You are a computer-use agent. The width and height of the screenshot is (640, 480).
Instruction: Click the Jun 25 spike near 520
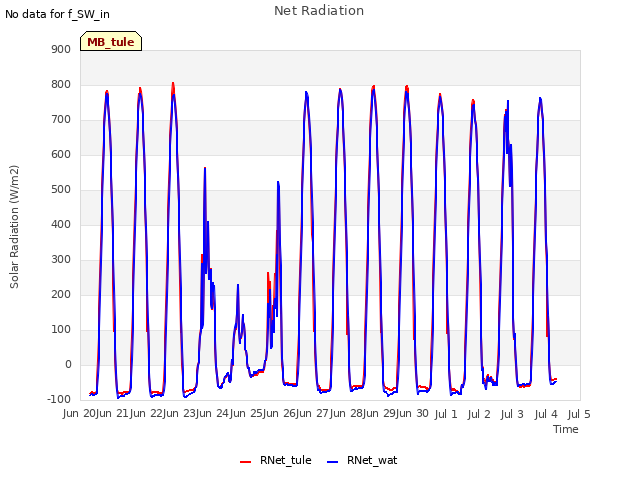point(278,182)
